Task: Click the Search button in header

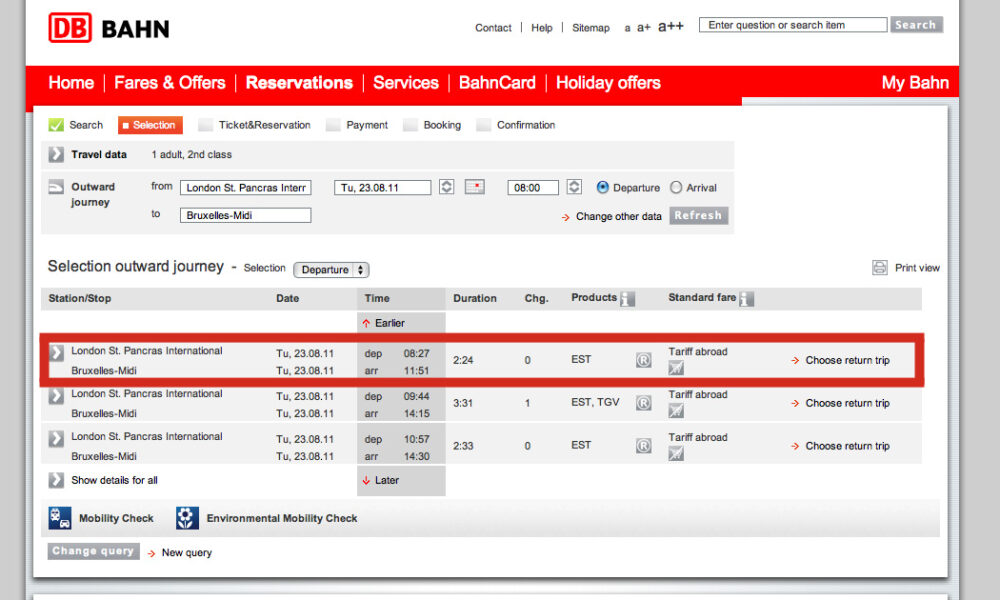Action: point(916,25)
